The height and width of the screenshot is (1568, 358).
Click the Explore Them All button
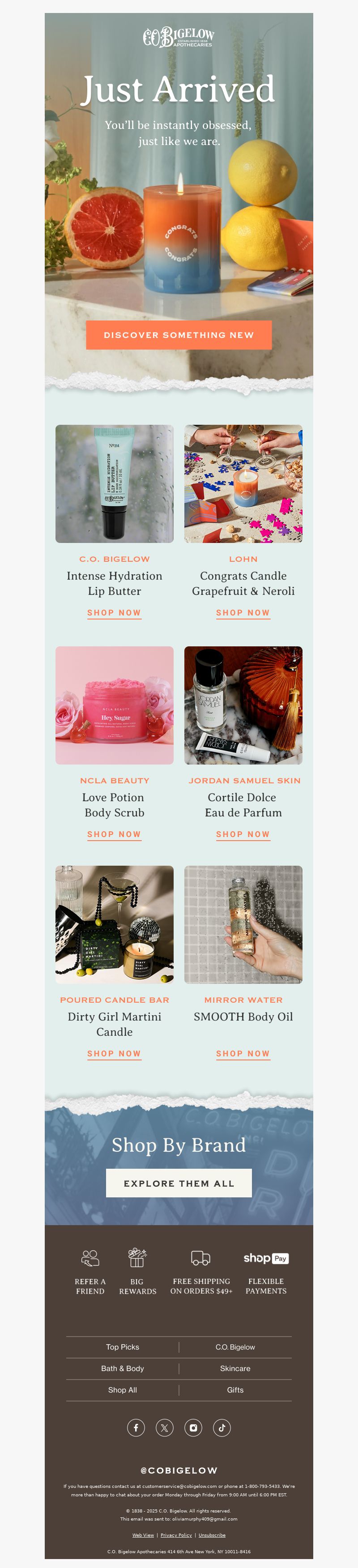(x=179, y=1183)
